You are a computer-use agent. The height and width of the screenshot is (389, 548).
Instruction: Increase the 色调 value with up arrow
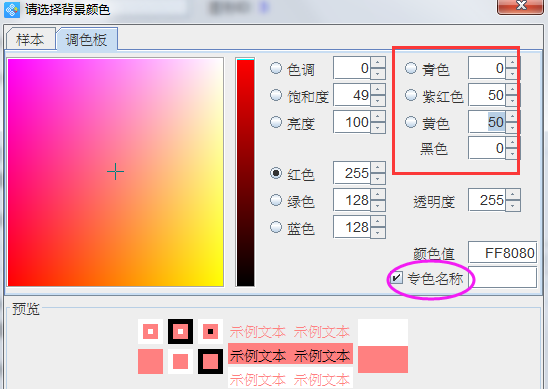[378, 63]
